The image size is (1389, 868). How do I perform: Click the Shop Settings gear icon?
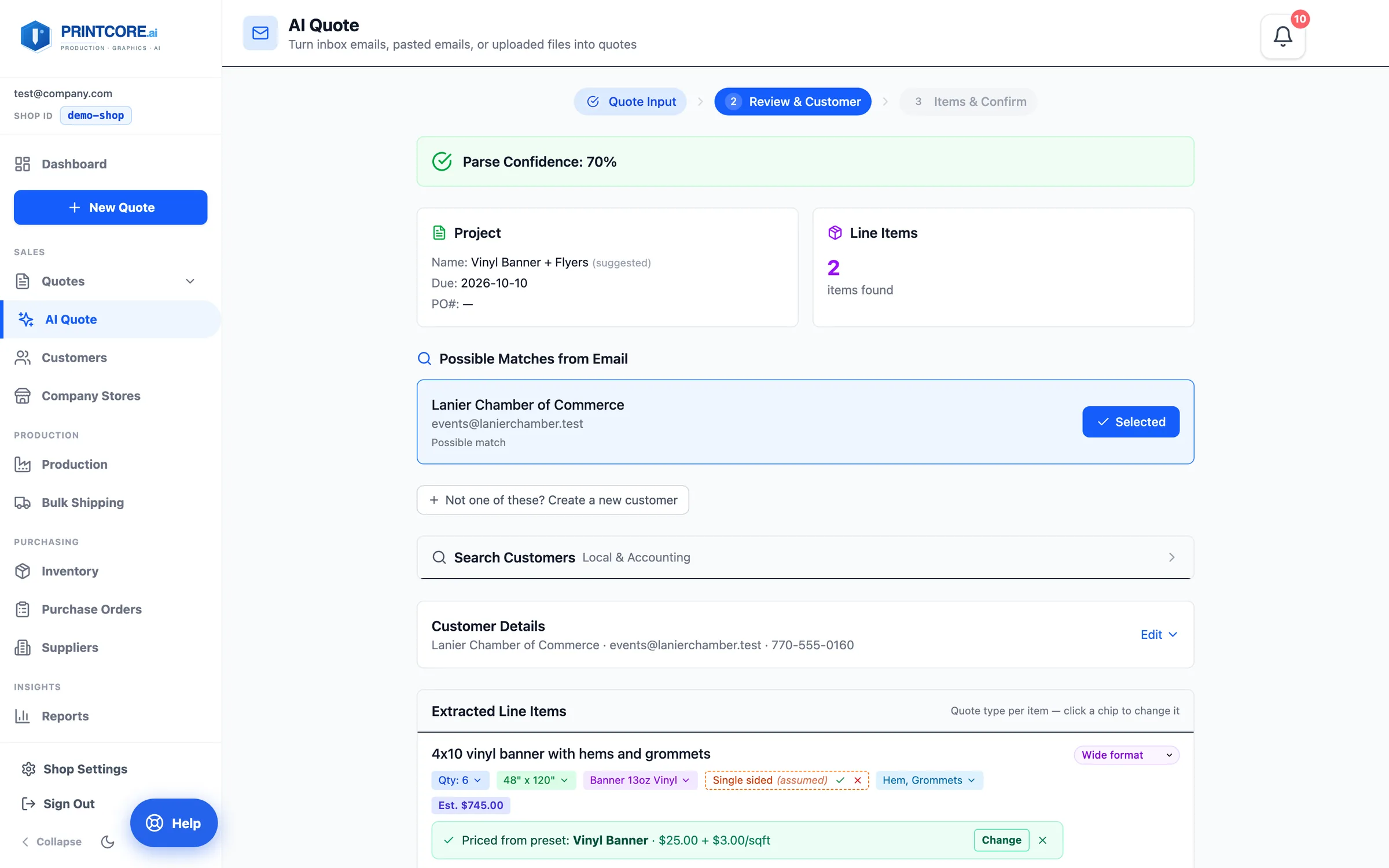(28, 769)
